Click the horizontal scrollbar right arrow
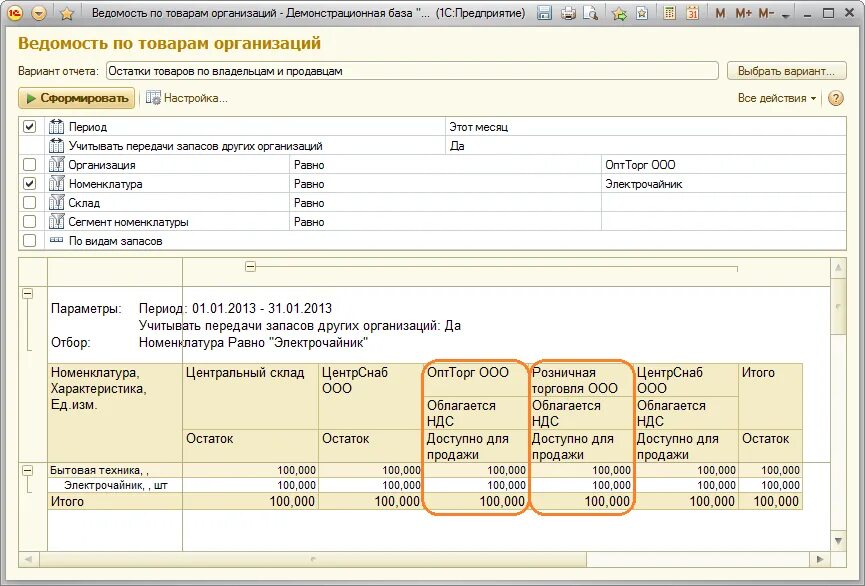 [x=820, y=559]
